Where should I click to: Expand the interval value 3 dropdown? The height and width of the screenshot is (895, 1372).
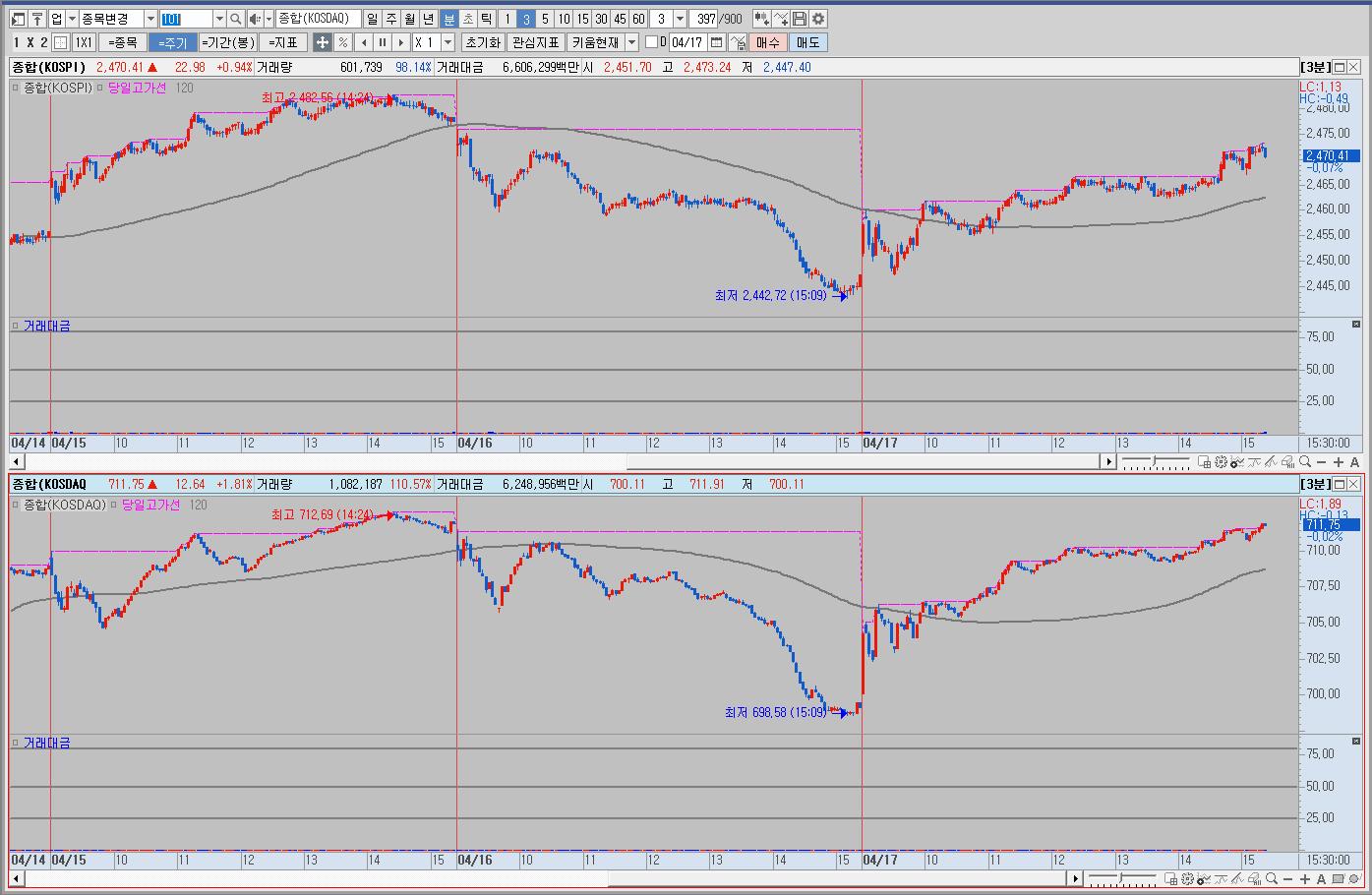coord(680,19)
